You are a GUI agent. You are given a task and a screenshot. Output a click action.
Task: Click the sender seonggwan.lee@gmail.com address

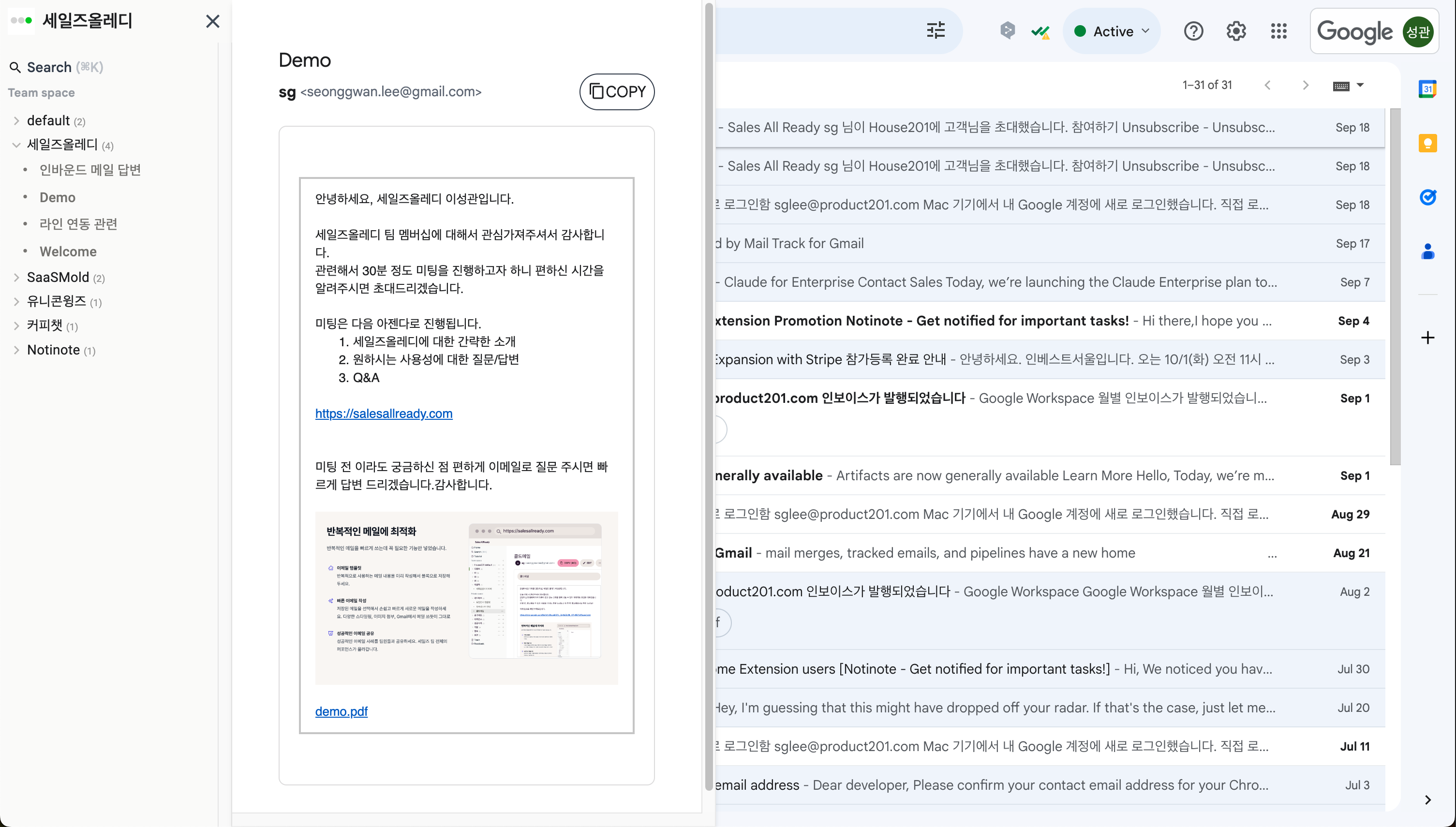click(x=391, y=91)
